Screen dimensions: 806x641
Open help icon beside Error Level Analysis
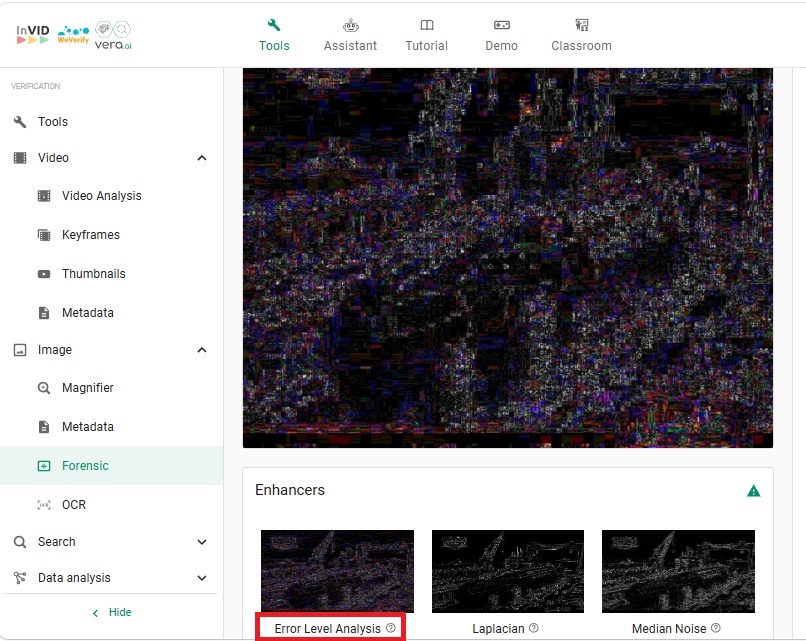tap(391, 628)
